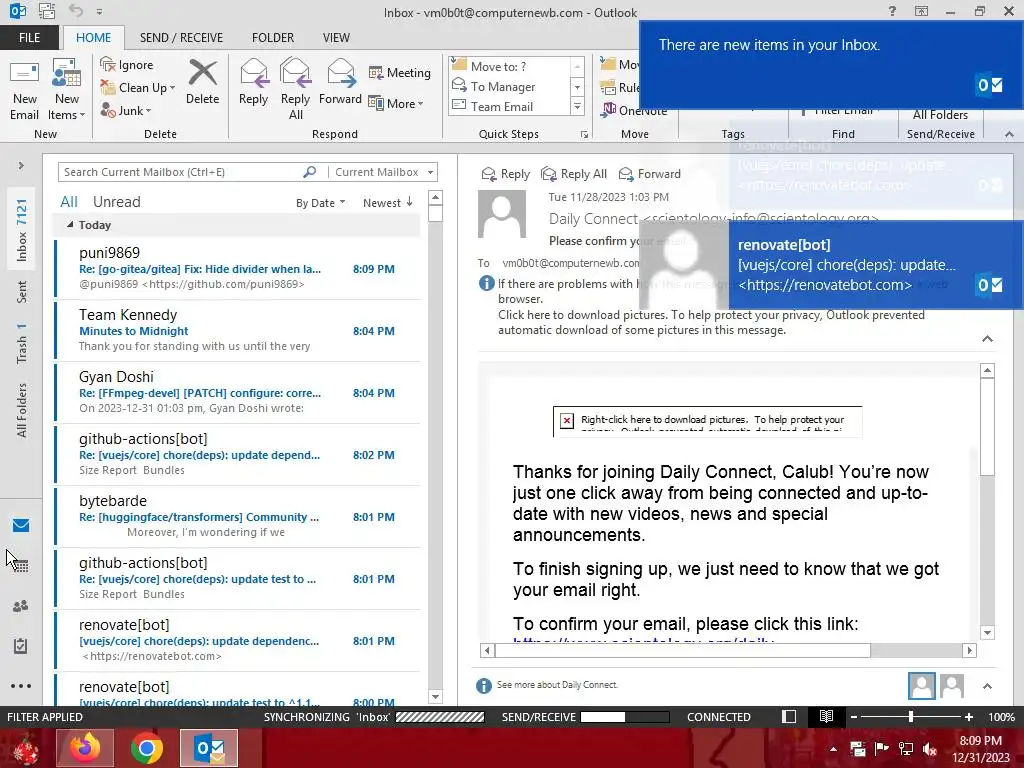Expand the Quick Steps gallery
The height and width of the screenshot is (768, 1024).
tap(577, 106)
